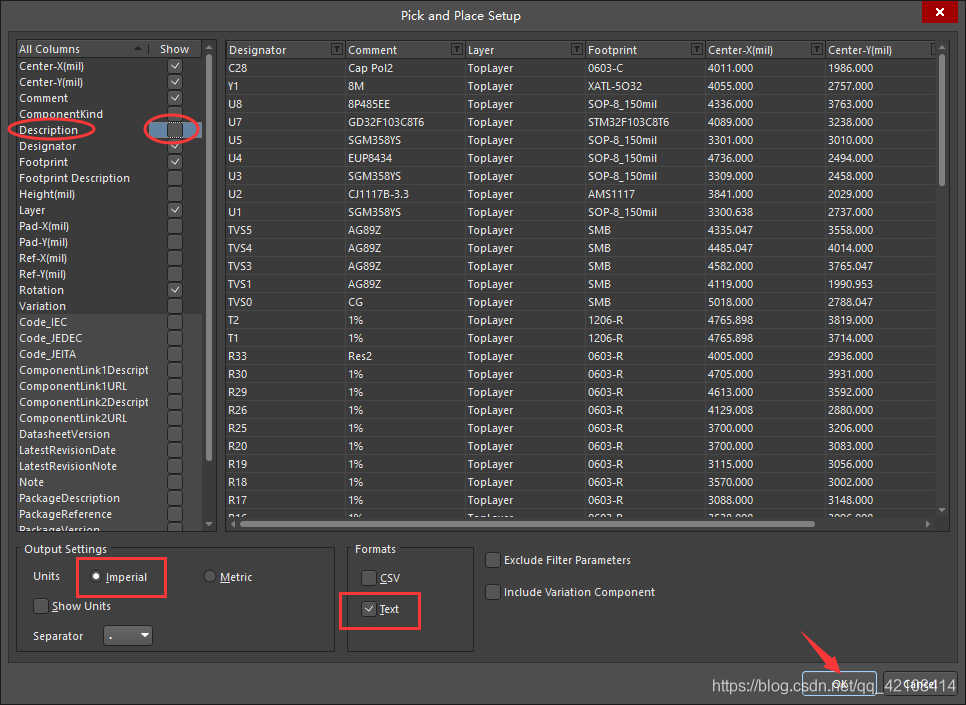Confirm with the OK button
The width and height of the screenshot is (966, 705).
click(x=839, y=684)
